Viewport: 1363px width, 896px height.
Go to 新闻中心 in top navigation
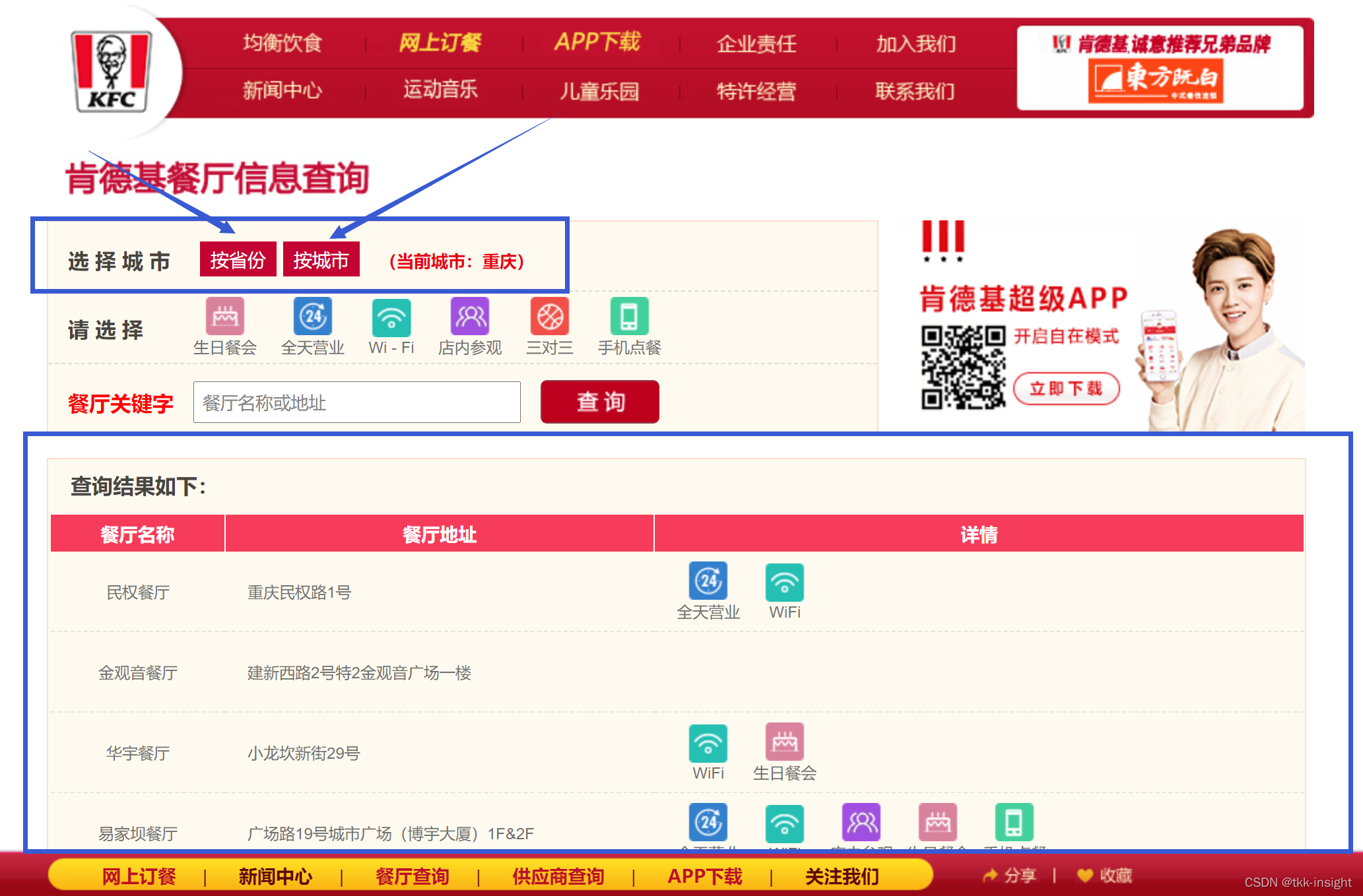(282, 90)
